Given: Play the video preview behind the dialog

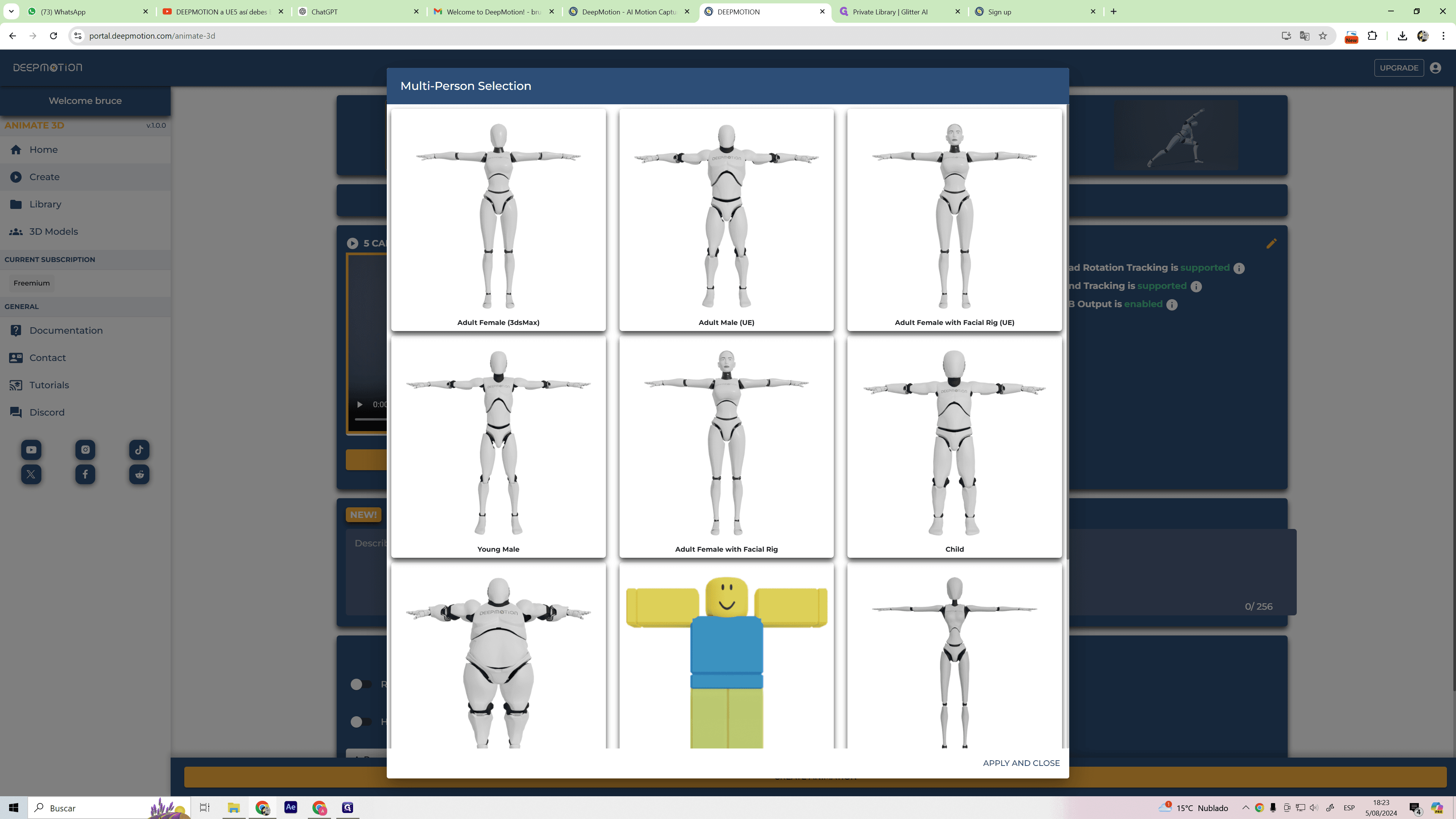Looking at the screenshot, I should pyautogui.click(x=359, y=405).
